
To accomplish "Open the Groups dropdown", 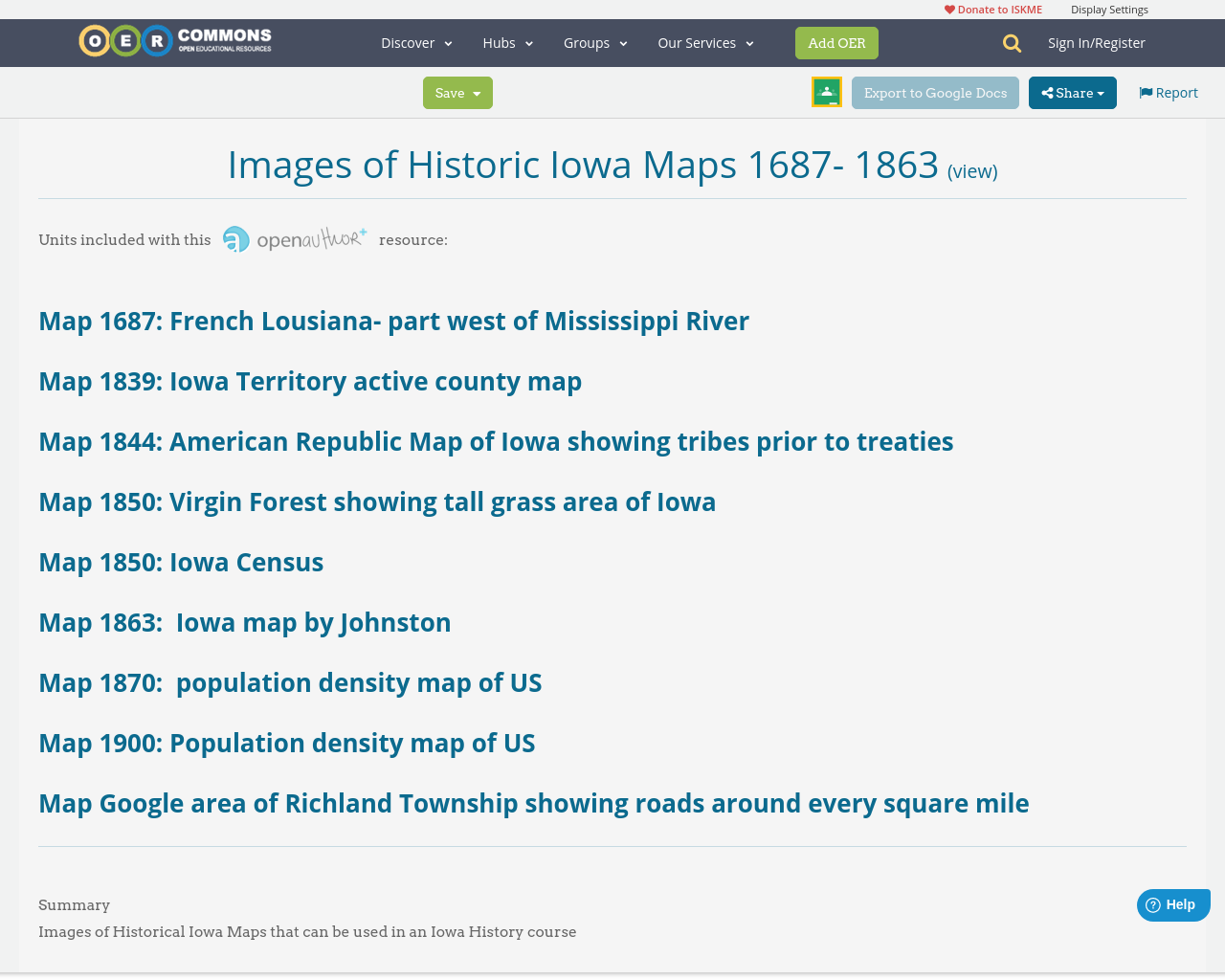I will (x=586, y=41).
